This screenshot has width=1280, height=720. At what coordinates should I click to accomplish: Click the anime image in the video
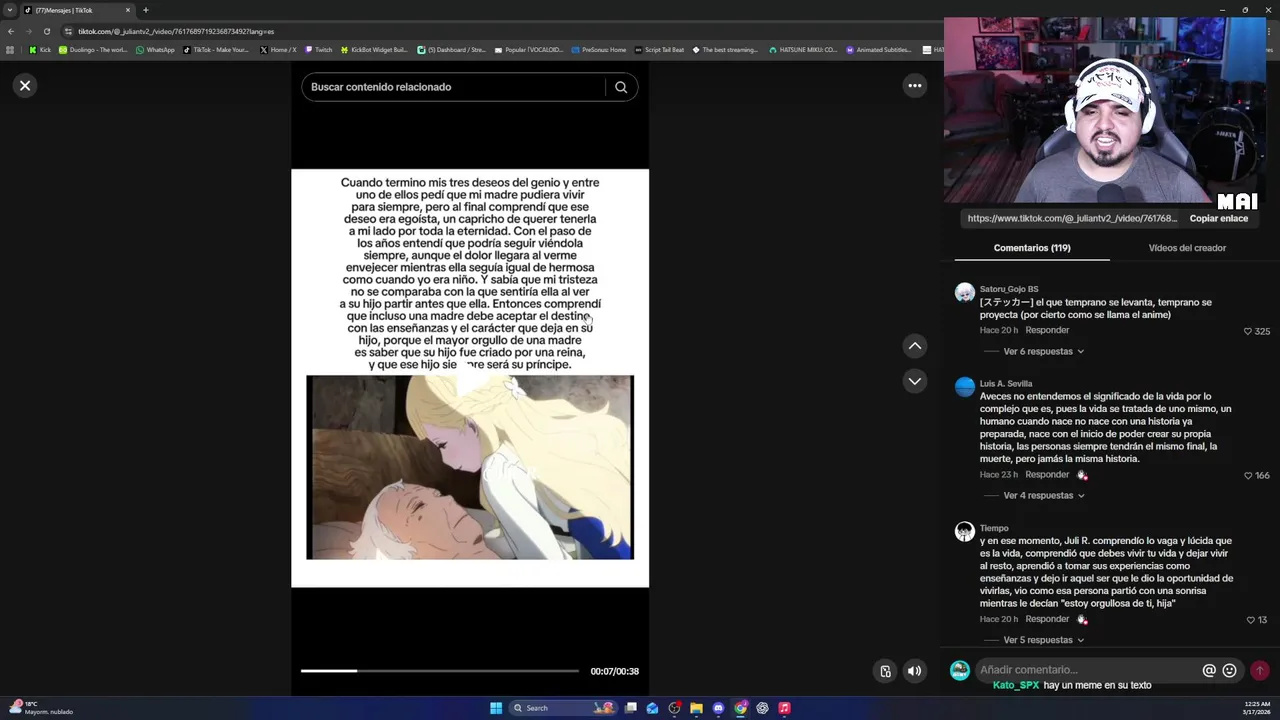470,467
